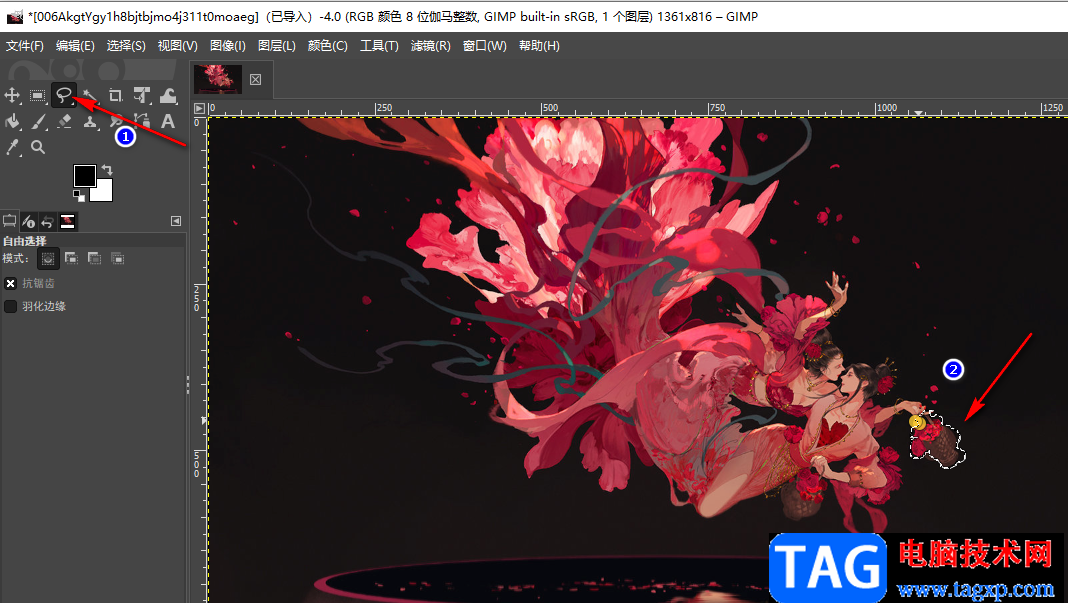Swap foreground and background colors
This screenshot has height=603, width=1068.
(107, 169)
